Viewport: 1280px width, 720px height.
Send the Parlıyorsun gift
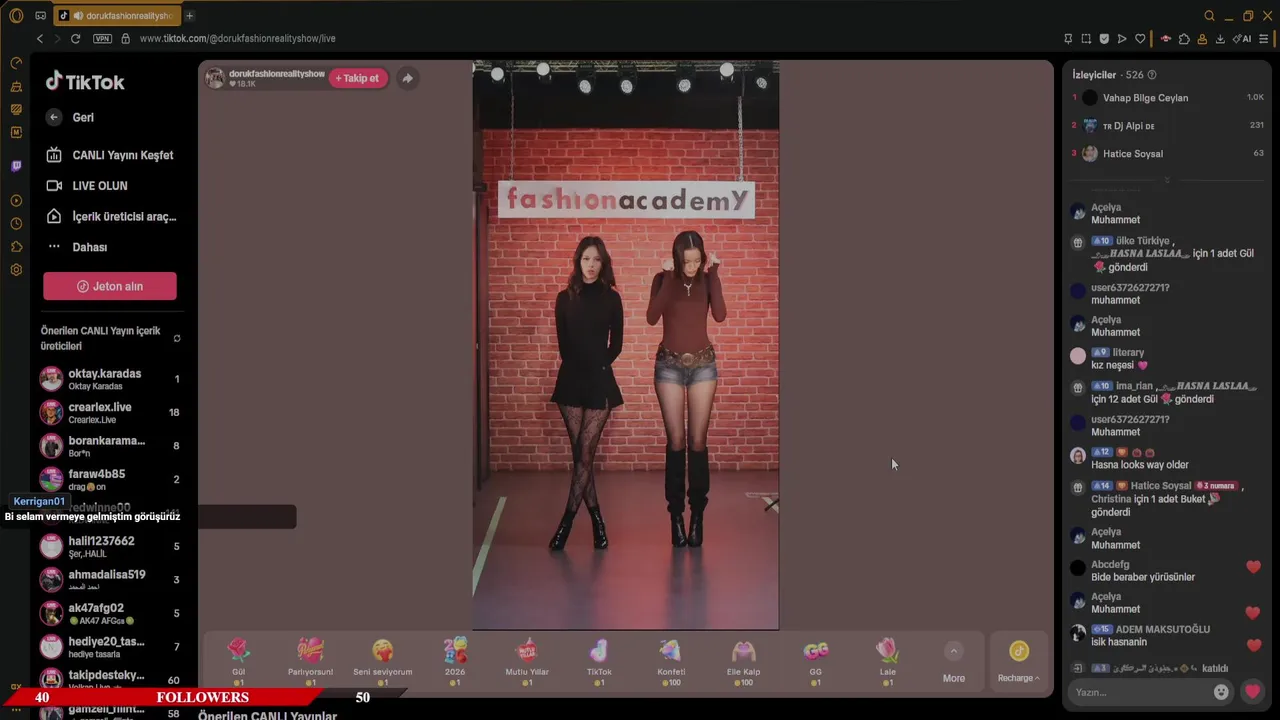[310, 661]
